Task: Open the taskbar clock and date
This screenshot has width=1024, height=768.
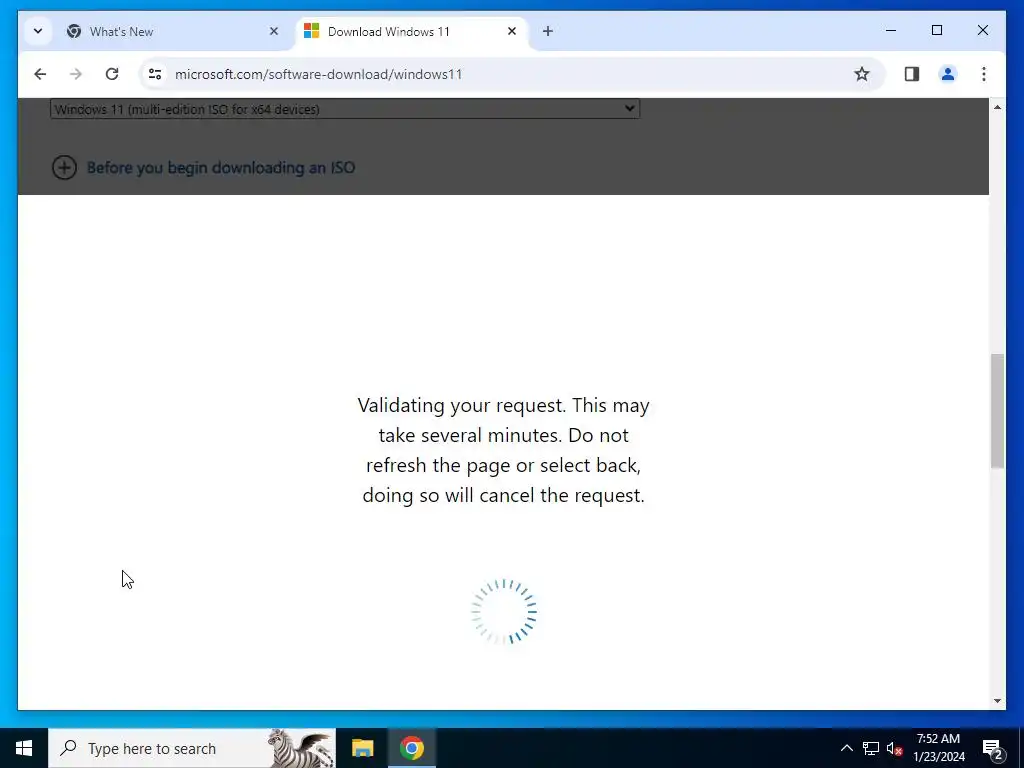Action: tap(938, 748)
